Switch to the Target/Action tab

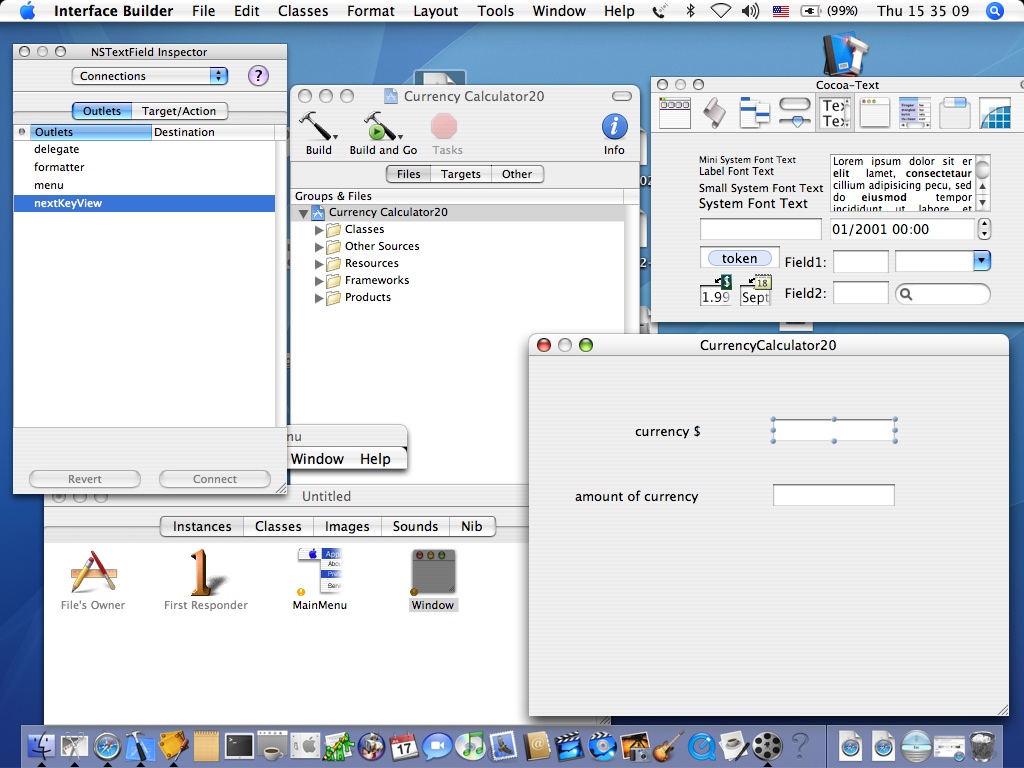coord(179,111)
